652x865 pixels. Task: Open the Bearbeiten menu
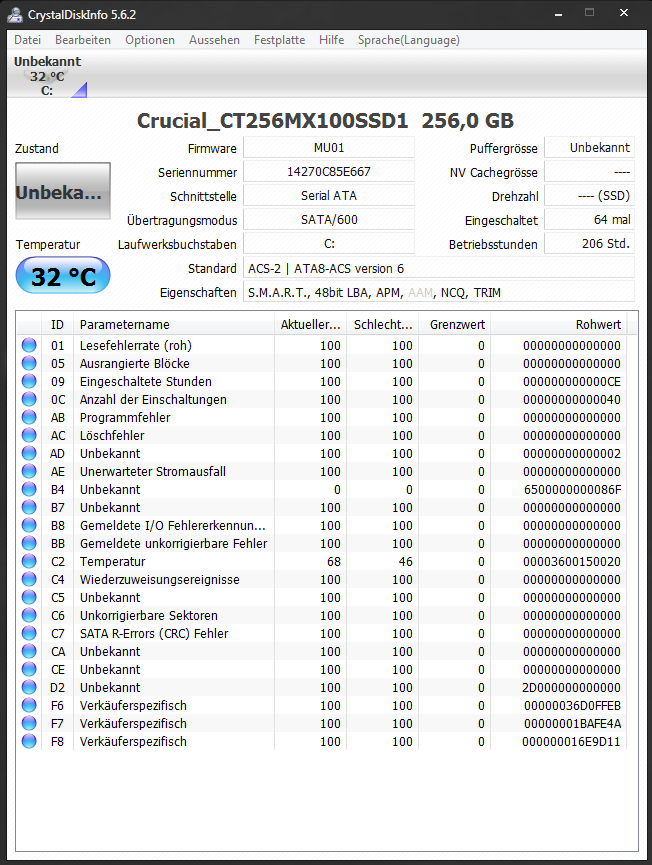pos(83,40)
